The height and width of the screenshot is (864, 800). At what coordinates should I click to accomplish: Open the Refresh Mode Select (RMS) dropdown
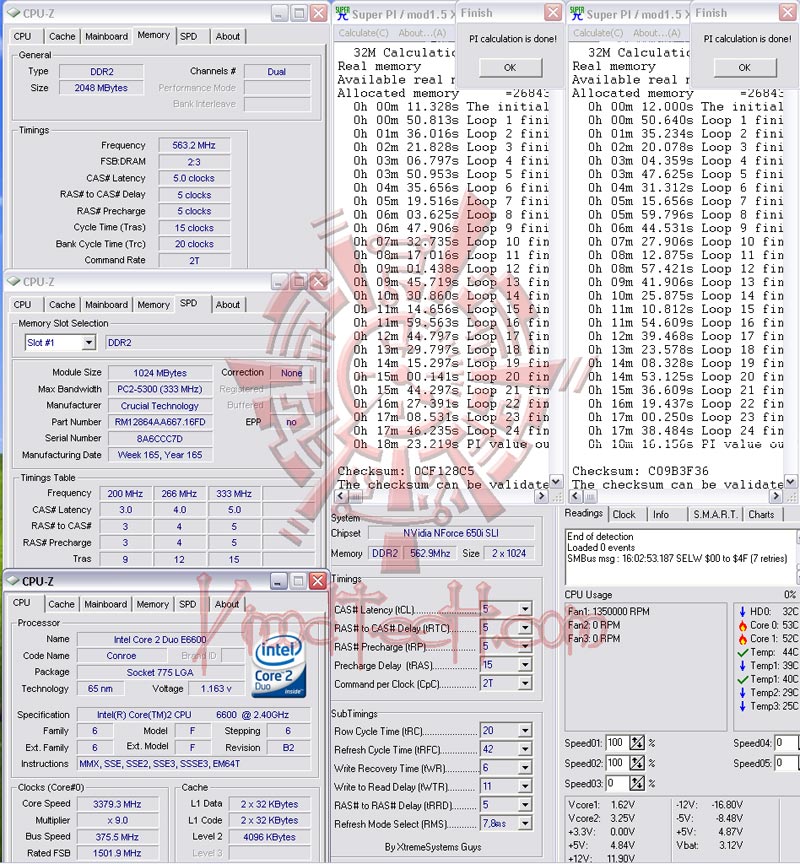tap(525, 824)
